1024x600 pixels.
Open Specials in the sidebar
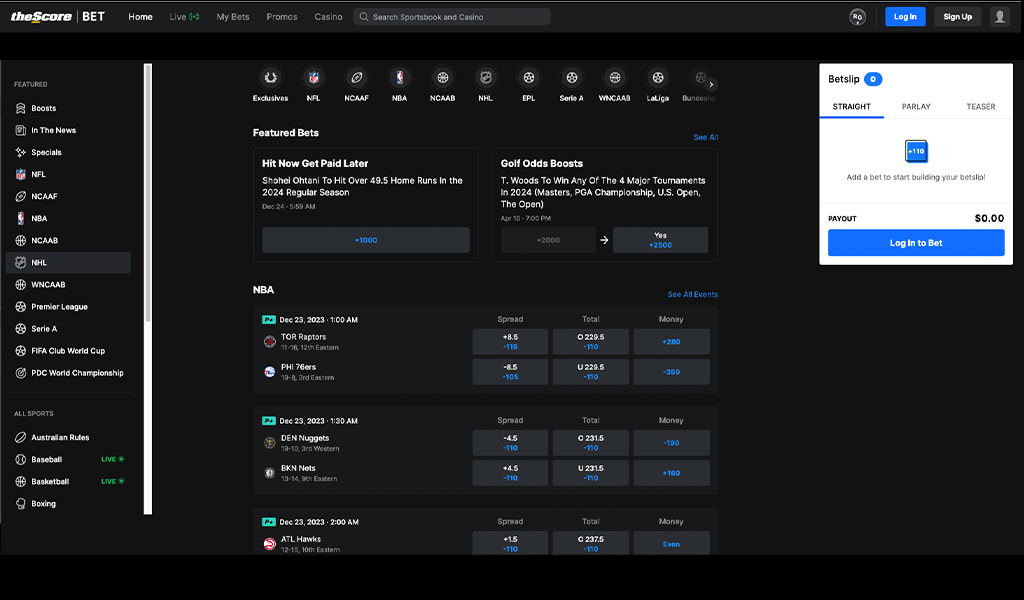[x=69, y=152]
